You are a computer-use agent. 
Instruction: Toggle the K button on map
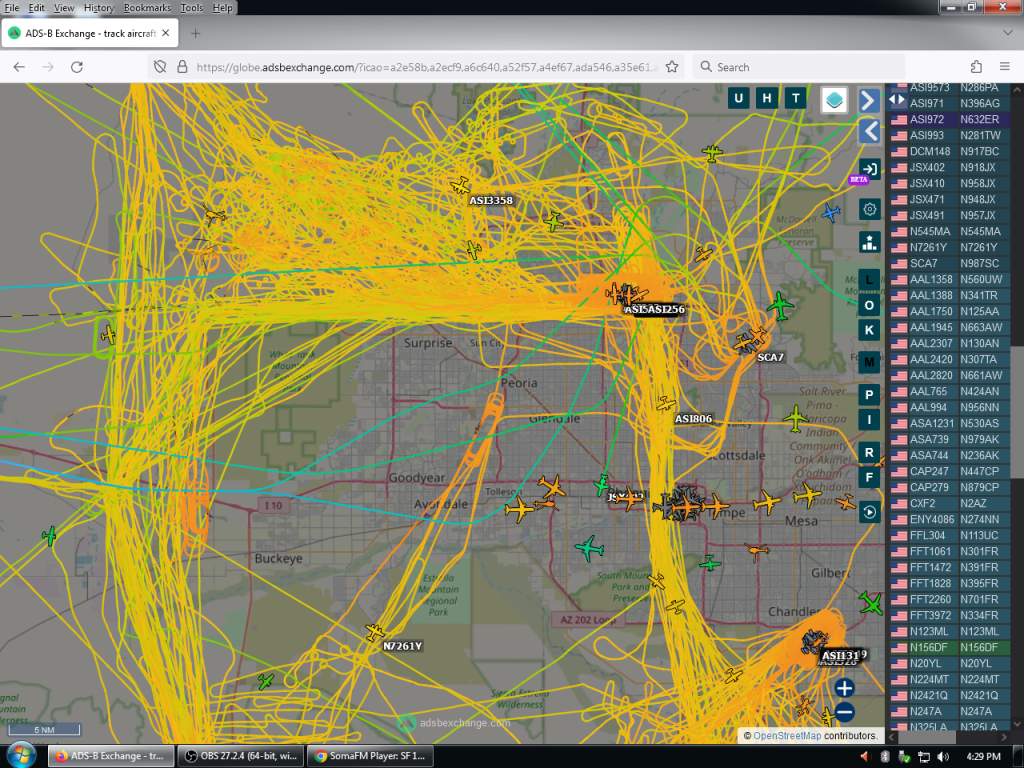869,330
